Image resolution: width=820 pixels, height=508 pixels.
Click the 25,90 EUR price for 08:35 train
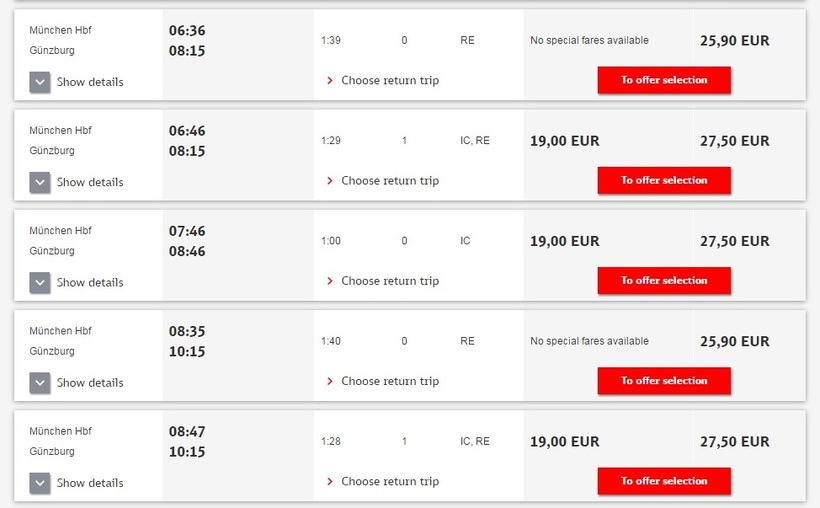pos(735,341)
